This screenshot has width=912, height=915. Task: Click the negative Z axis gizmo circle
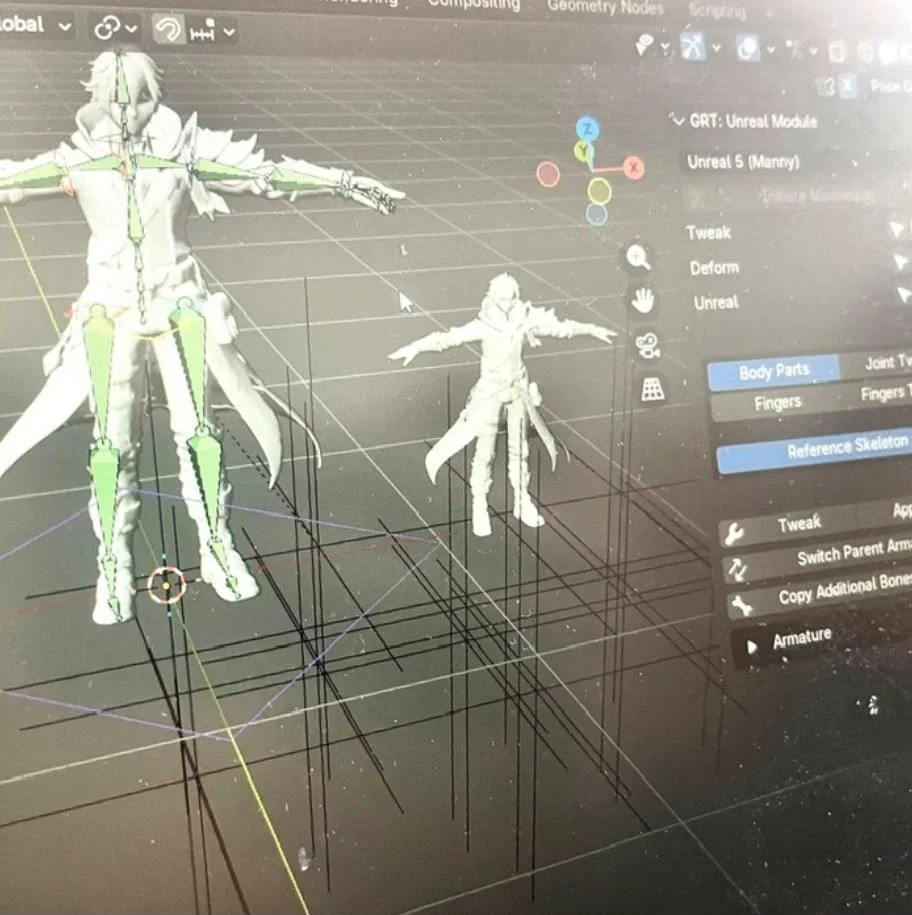point(596,214)
